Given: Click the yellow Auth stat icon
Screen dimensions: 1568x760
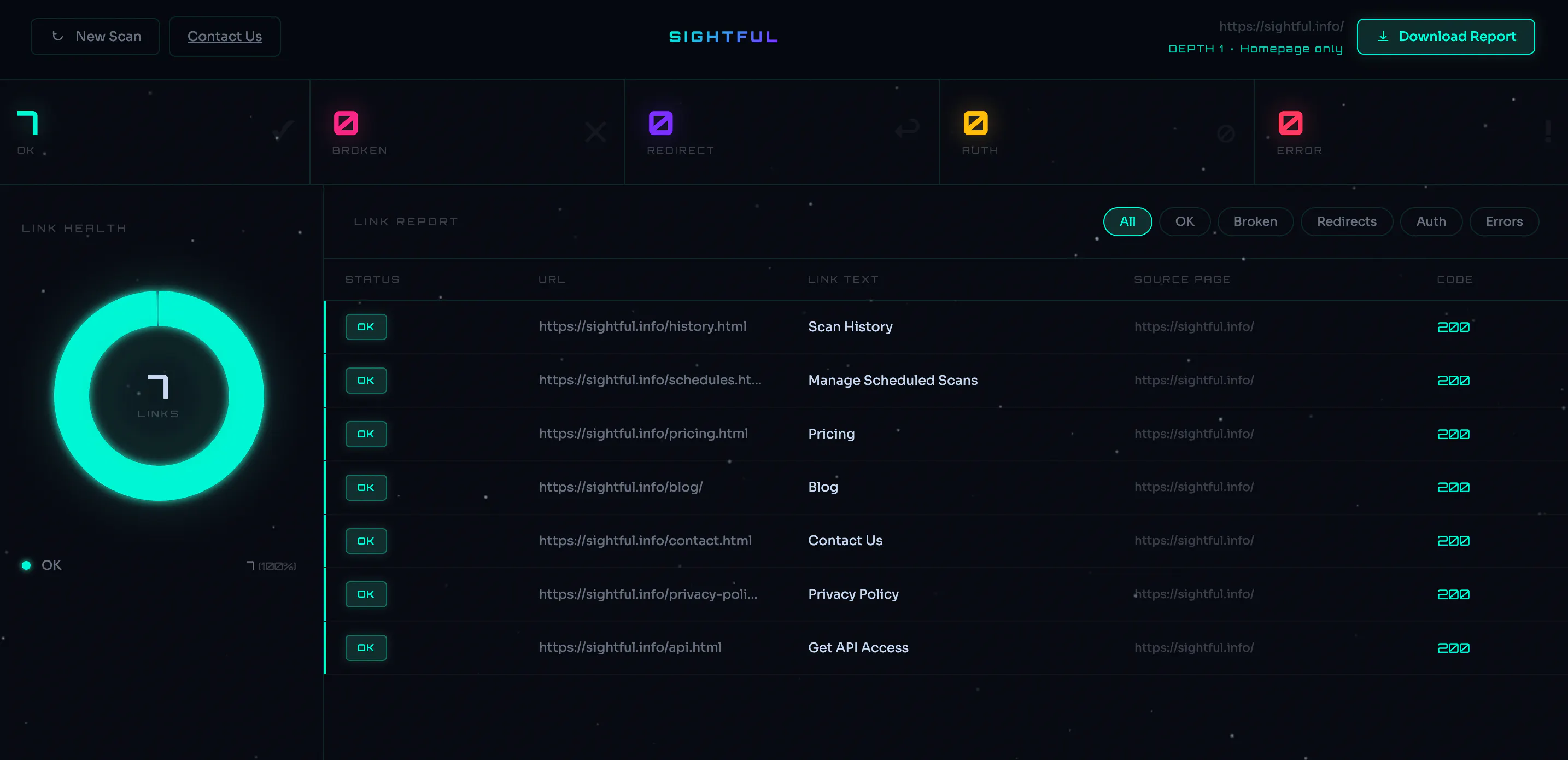Looking at the screenshot, I should pyautogui.click(x=975, y=123).
